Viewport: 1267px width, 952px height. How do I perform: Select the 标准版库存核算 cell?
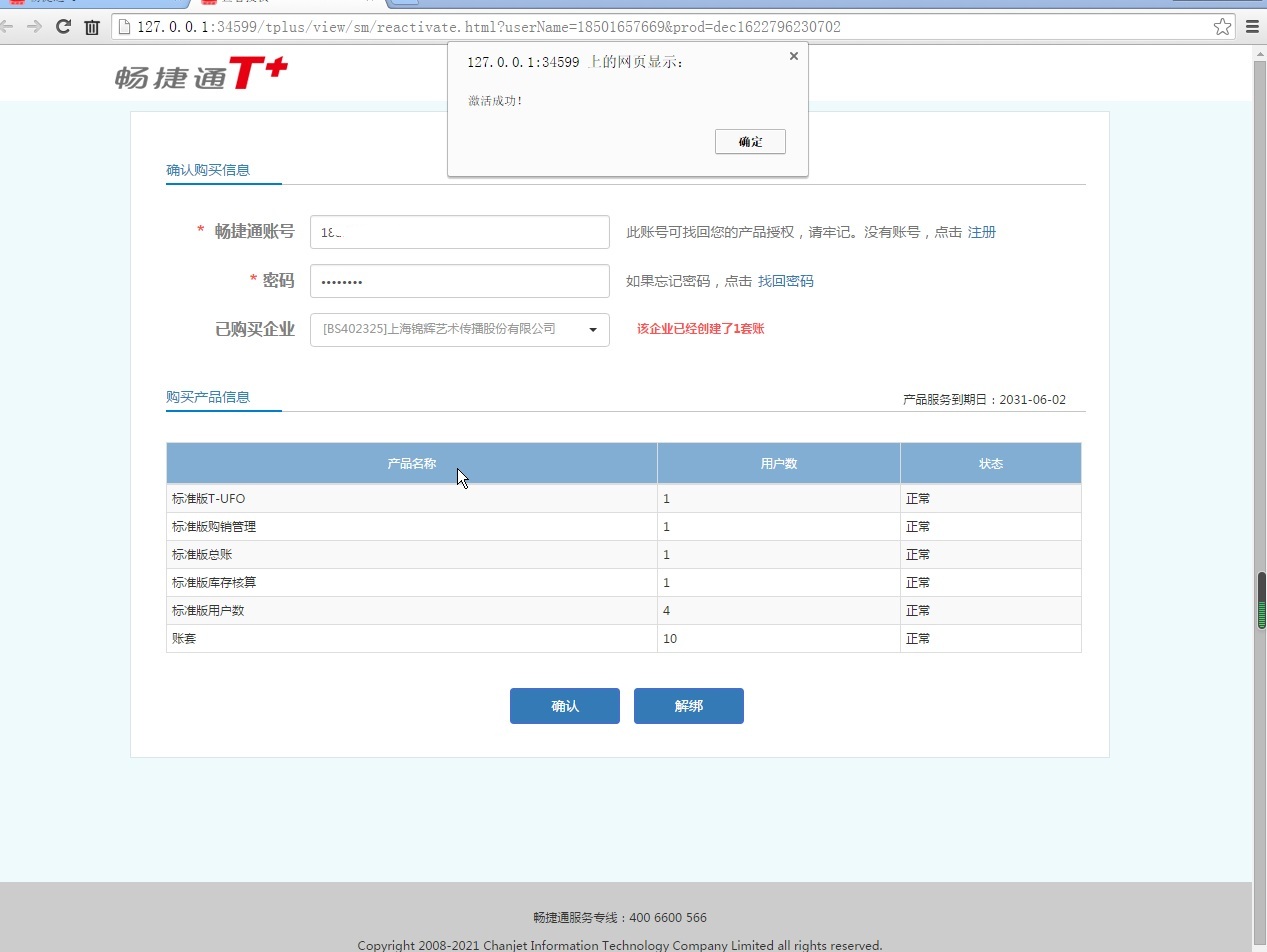tap(412, 582)
